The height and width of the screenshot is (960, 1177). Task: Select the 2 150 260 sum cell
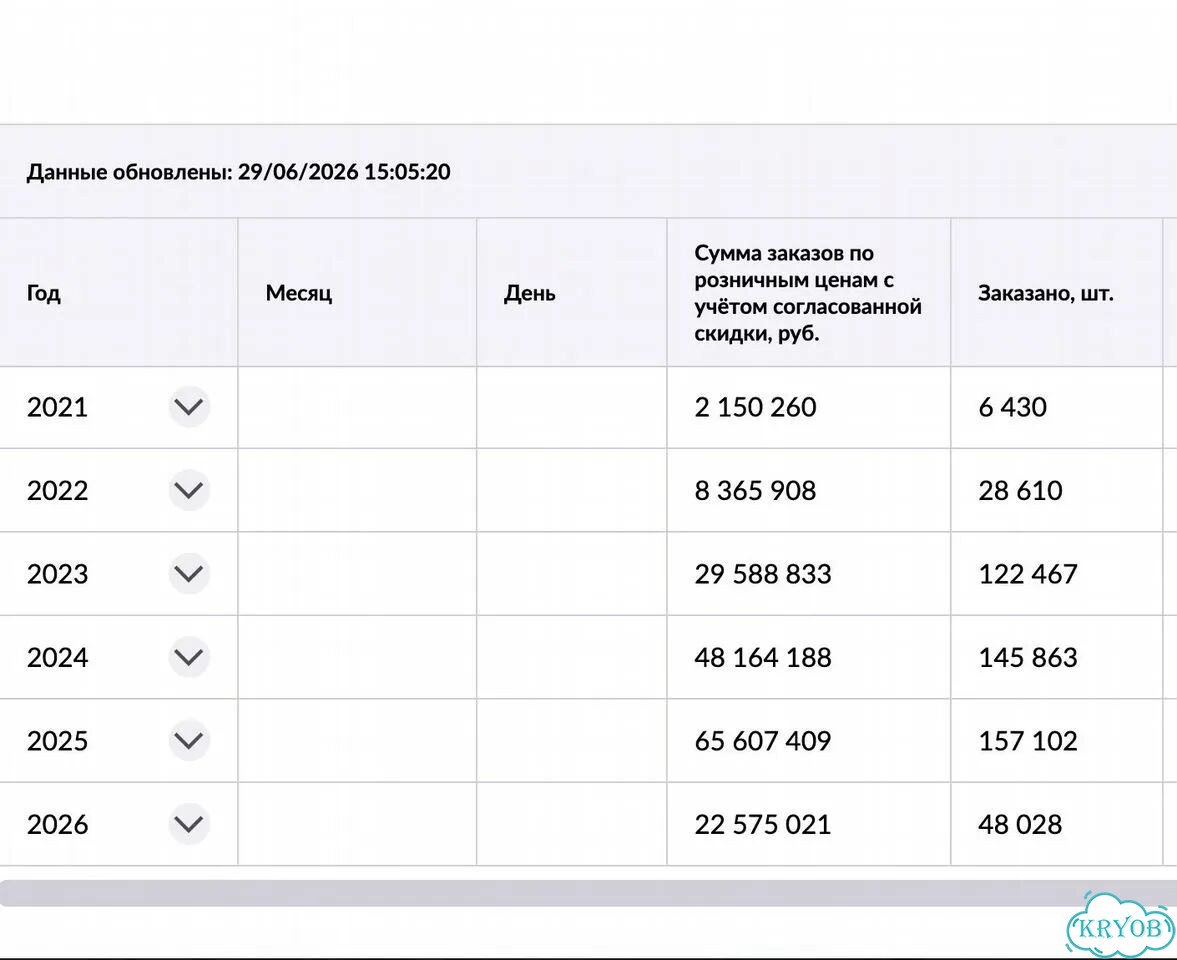click(809, 408)
